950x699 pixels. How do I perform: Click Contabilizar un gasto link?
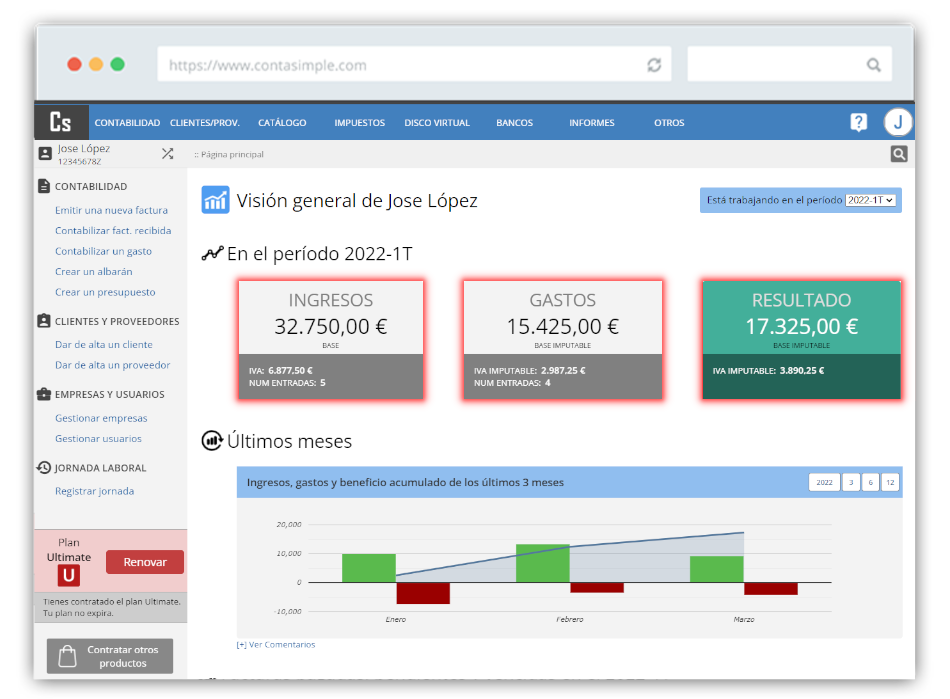click(x=104, y=251)
